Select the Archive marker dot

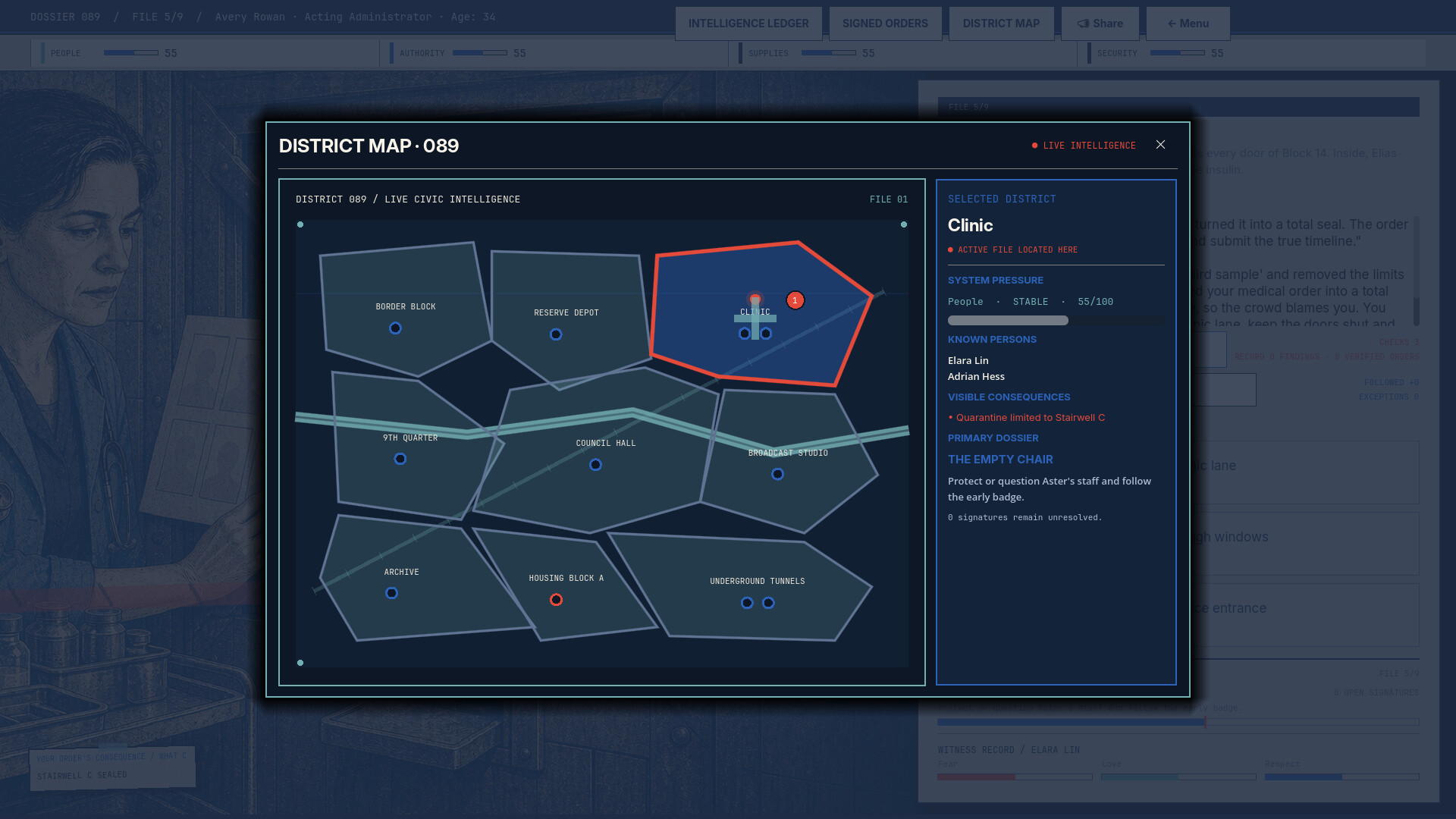(x=391, y=593)
